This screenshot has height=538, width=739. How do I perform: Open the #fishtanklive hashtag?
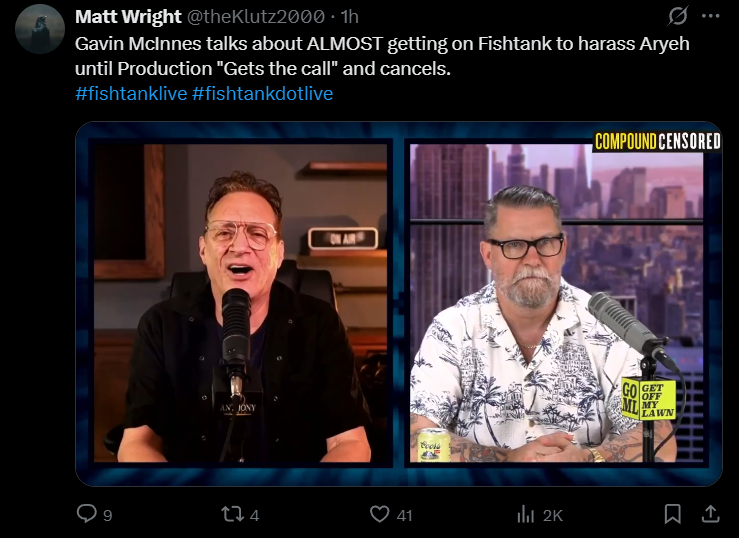pyautogui.click(x=131, y=93)
